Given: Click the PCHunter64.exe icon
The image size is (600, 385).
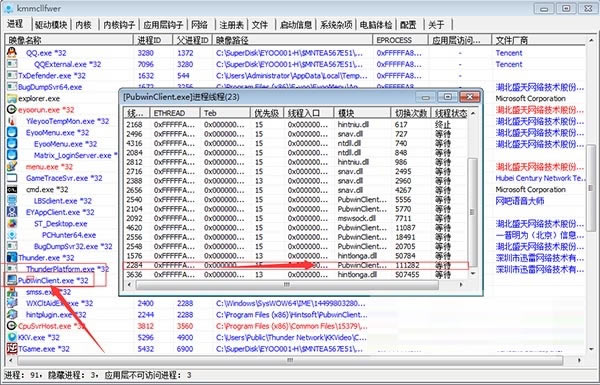Looking at the screenshot, I should click(x=12, y=235).
